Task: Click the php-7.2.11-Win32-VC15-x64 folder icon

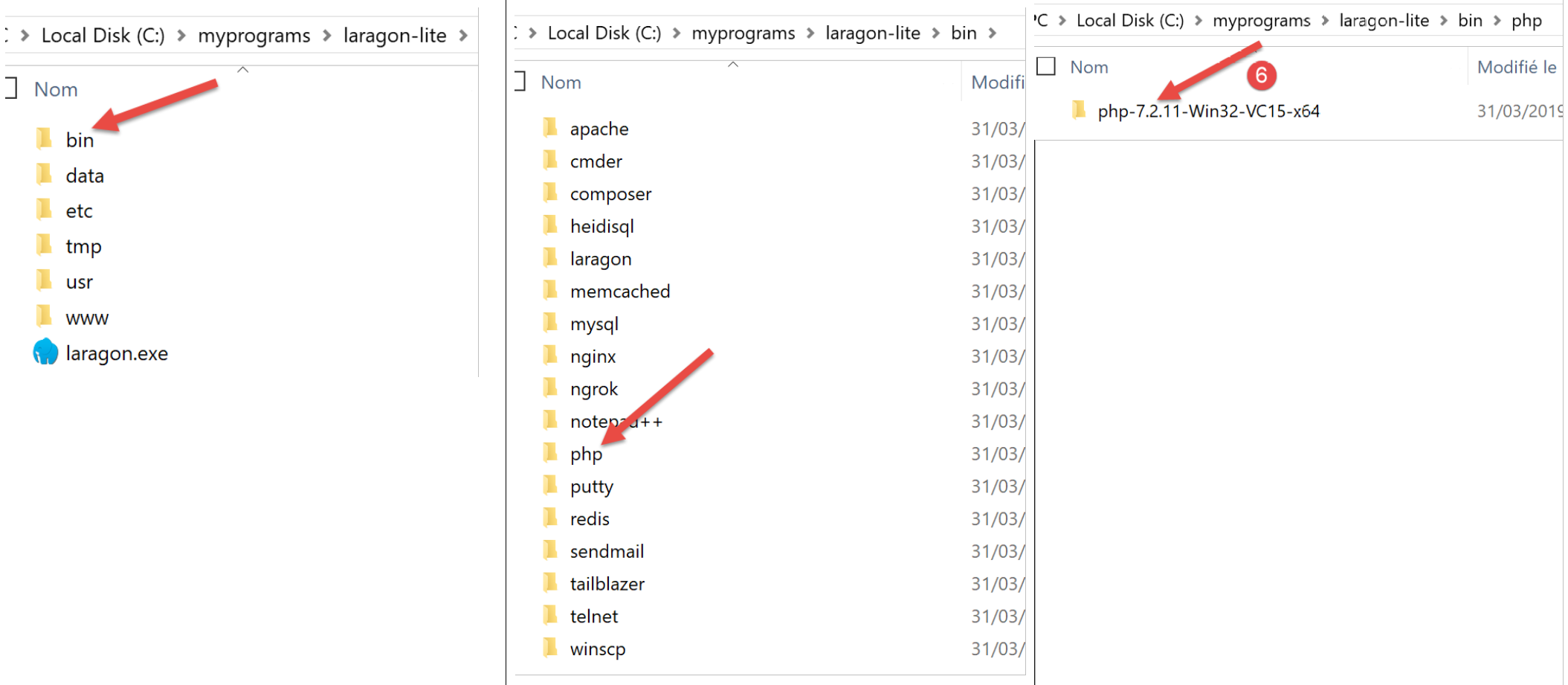Action: pyautogui.click(x=1079, y=111)
